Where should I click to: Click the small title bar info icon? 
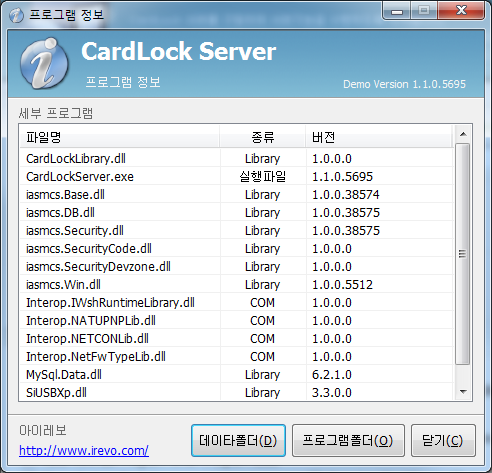click(16, 15)
